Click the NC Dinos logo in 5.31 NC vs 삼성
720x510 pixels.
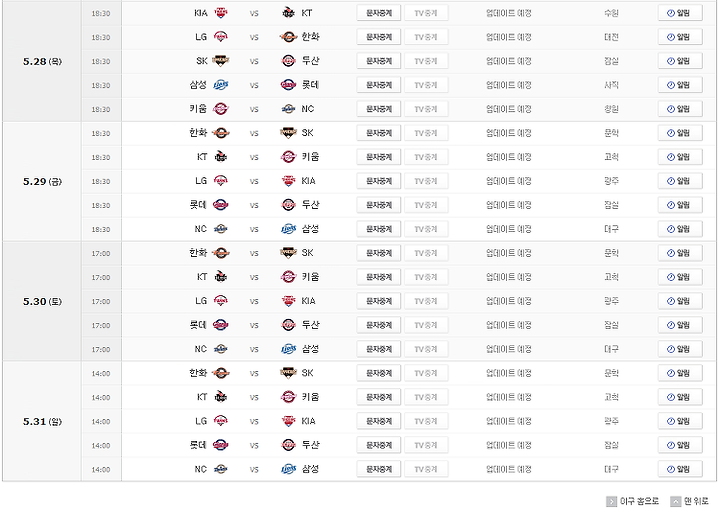point(221,469)
